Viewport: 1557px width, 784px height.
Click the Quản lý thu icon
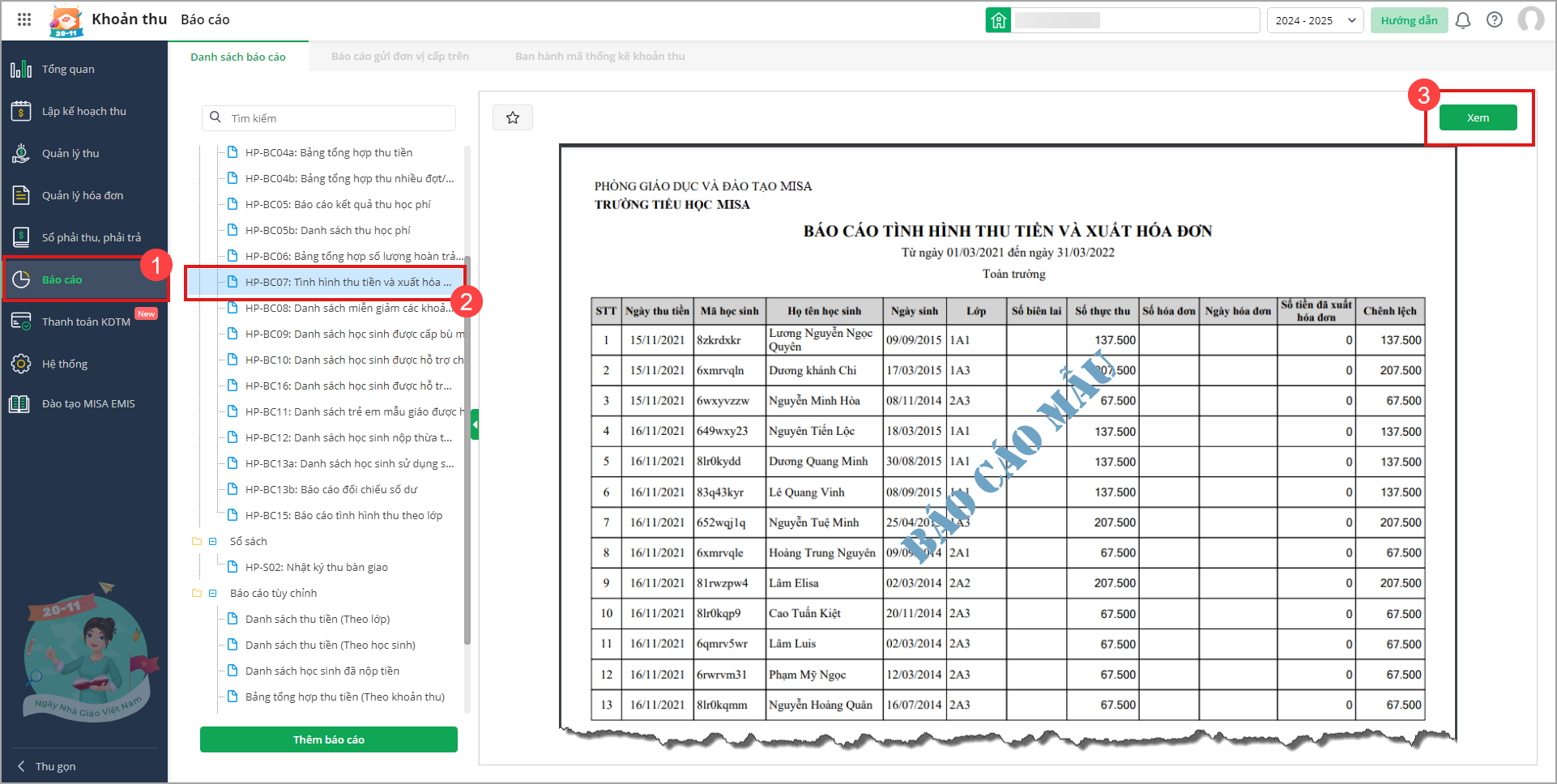coord(21,153)
